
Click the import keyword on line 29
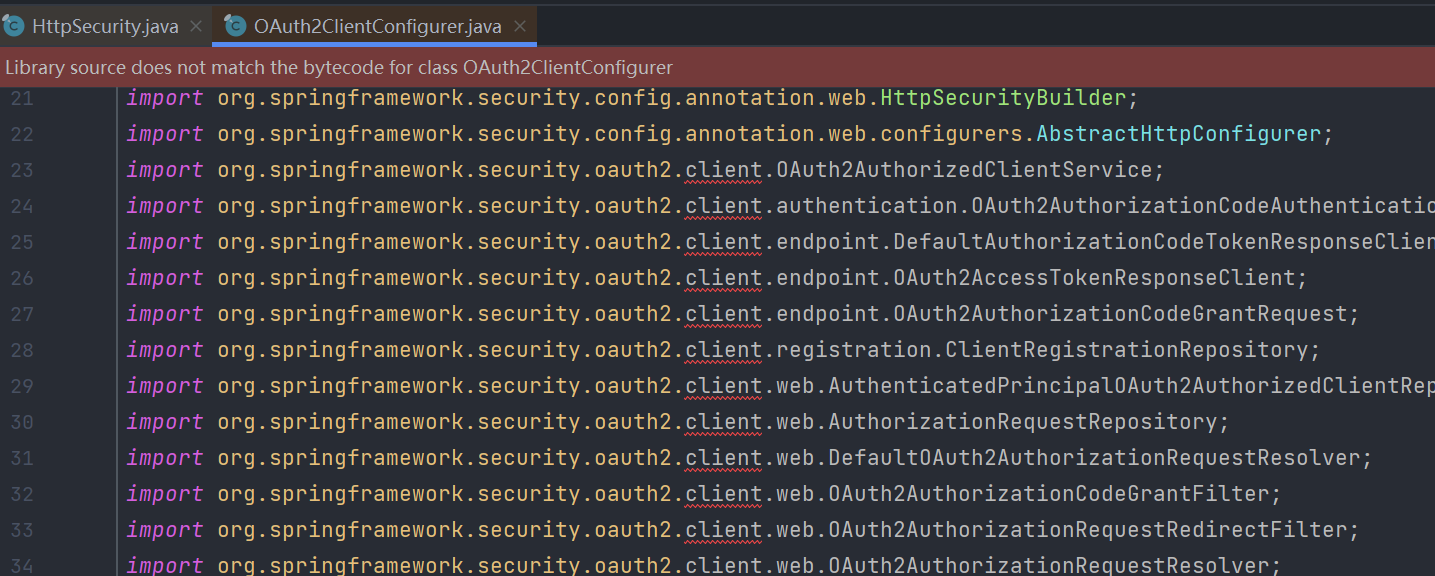[165, 386]
